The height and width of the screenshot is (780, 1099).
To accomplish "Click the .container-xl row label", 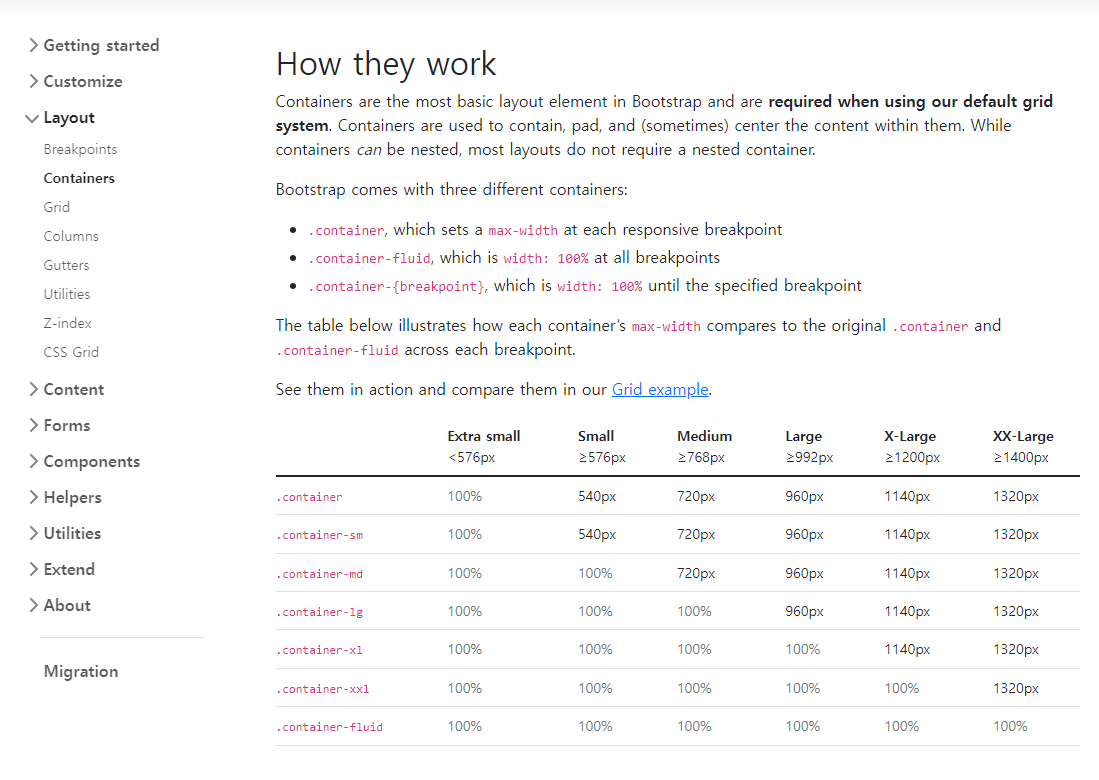I will (320, 650).
